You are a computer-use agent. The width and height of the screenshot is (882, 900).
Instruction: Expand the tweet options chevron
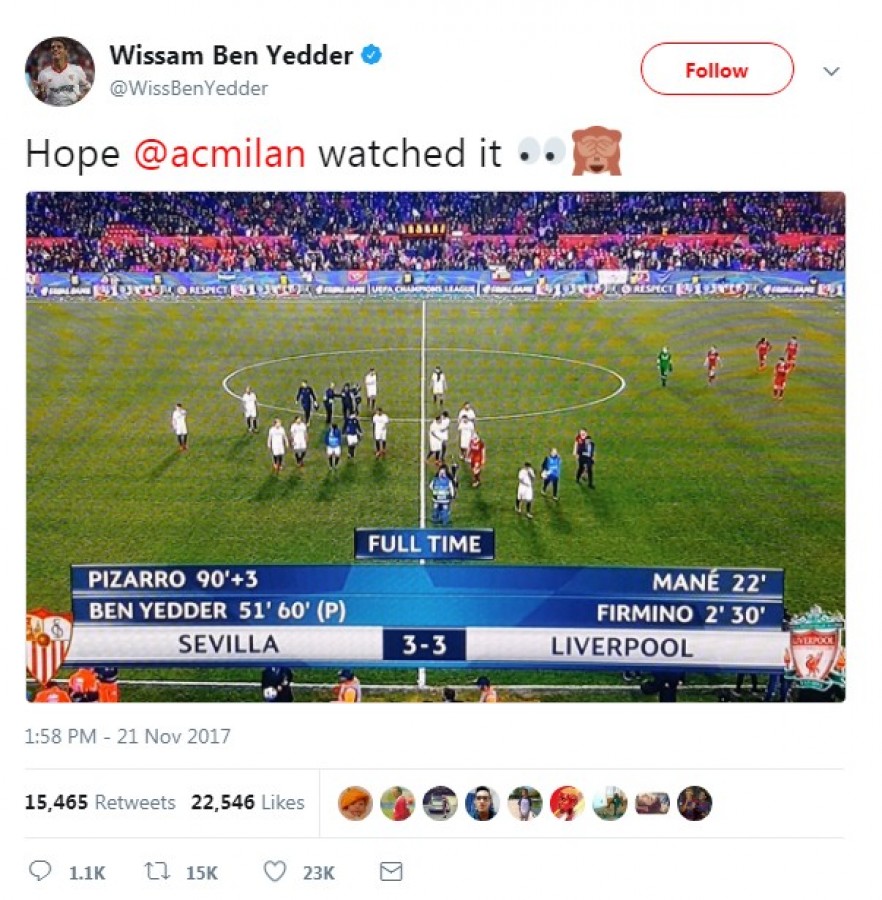tap(831, 71)
